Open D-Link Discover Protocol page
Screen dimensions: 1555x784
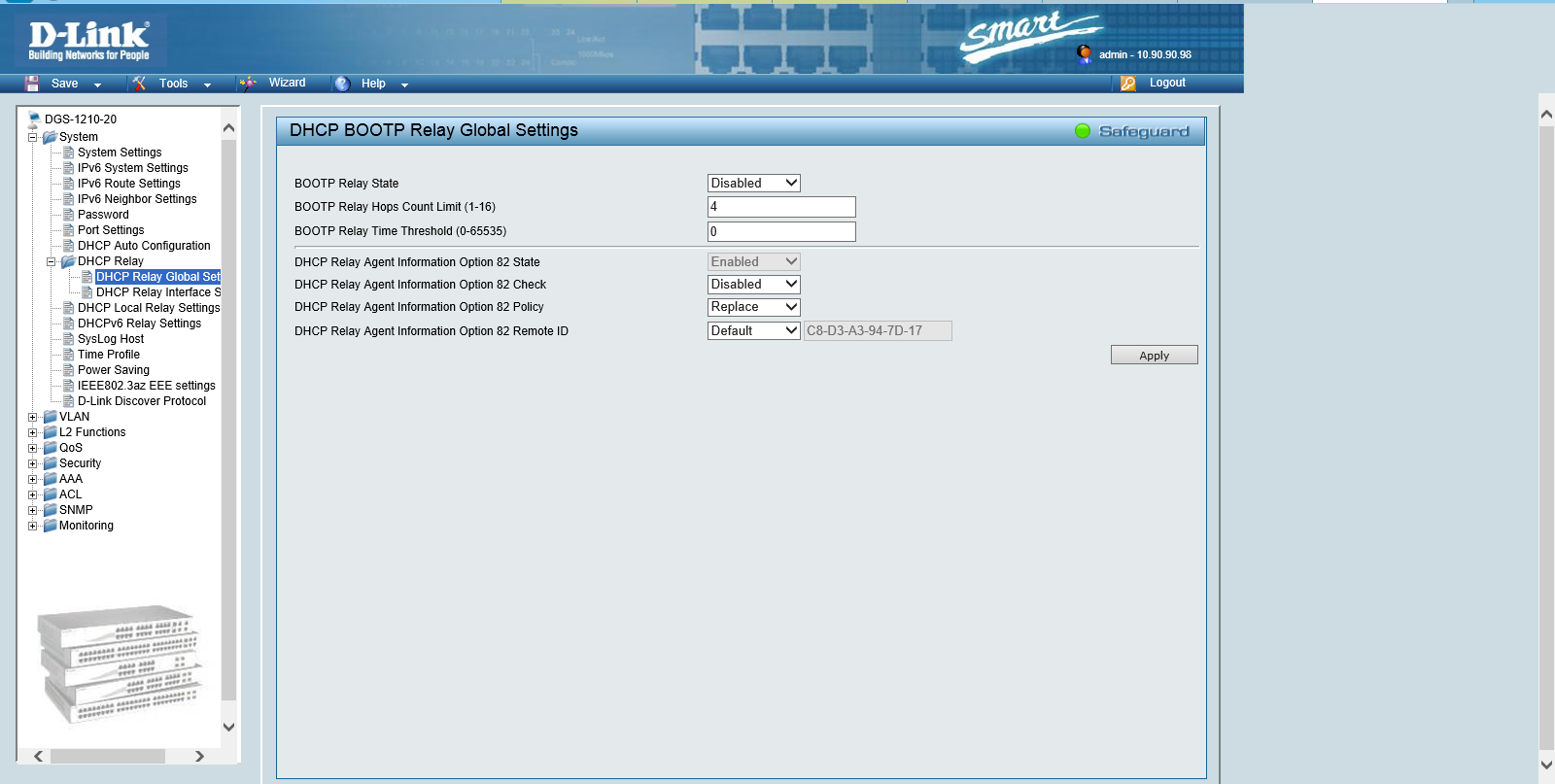(142, 401)
